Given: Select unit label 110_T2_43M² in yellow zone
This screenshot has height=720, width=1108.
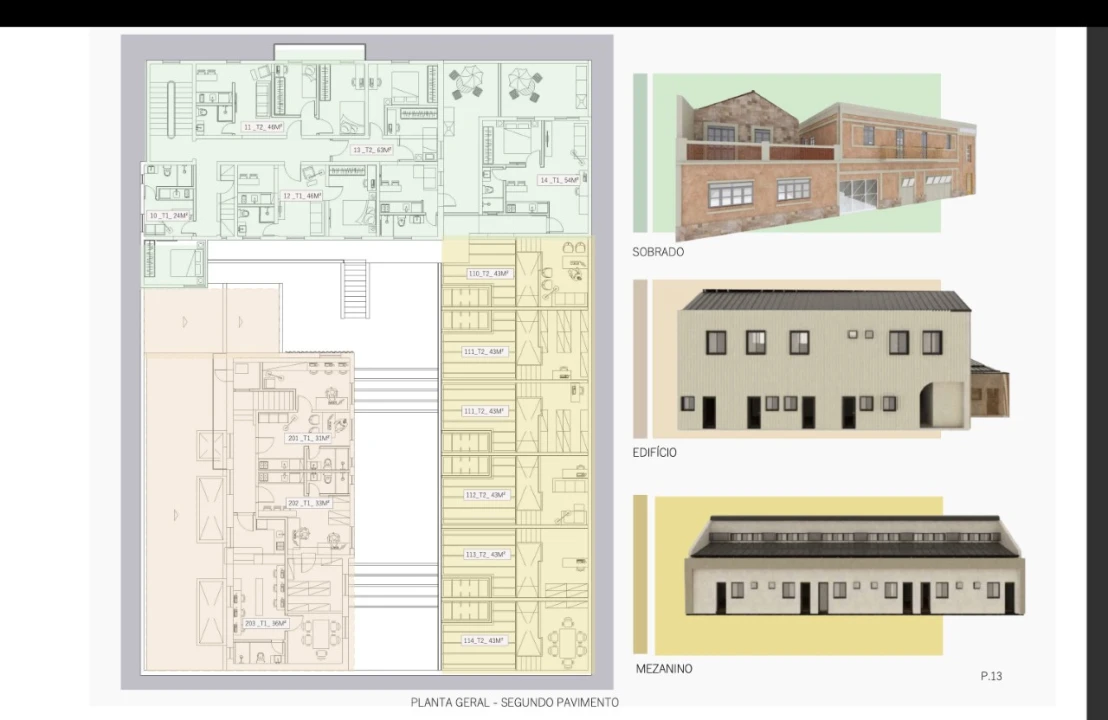Looking at the screenshot, I should click(x=488, y=273).
